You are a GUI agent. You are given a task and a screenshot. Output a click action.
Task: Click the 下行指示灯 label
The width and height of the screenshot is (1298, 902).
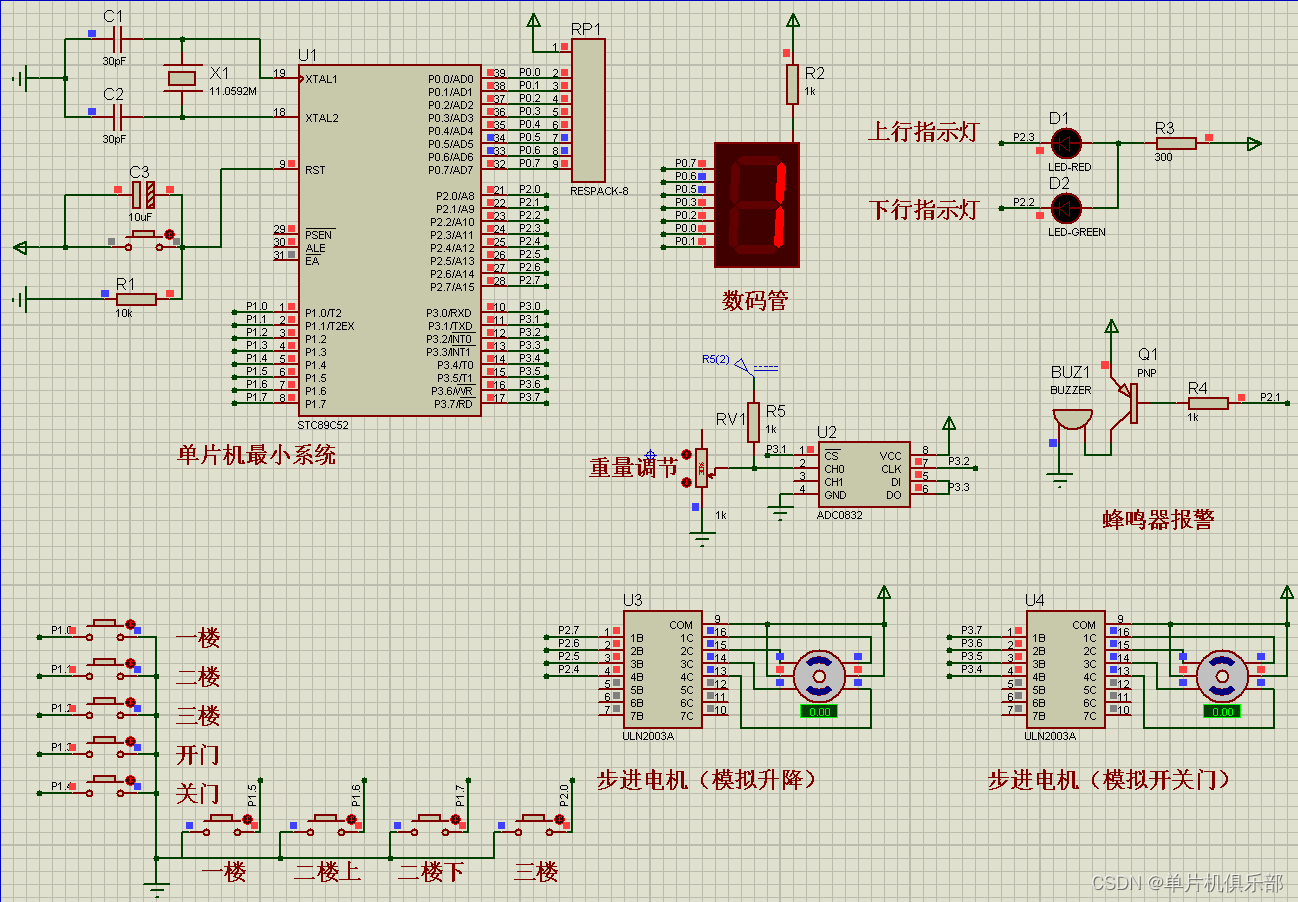[x=922, y=210]
